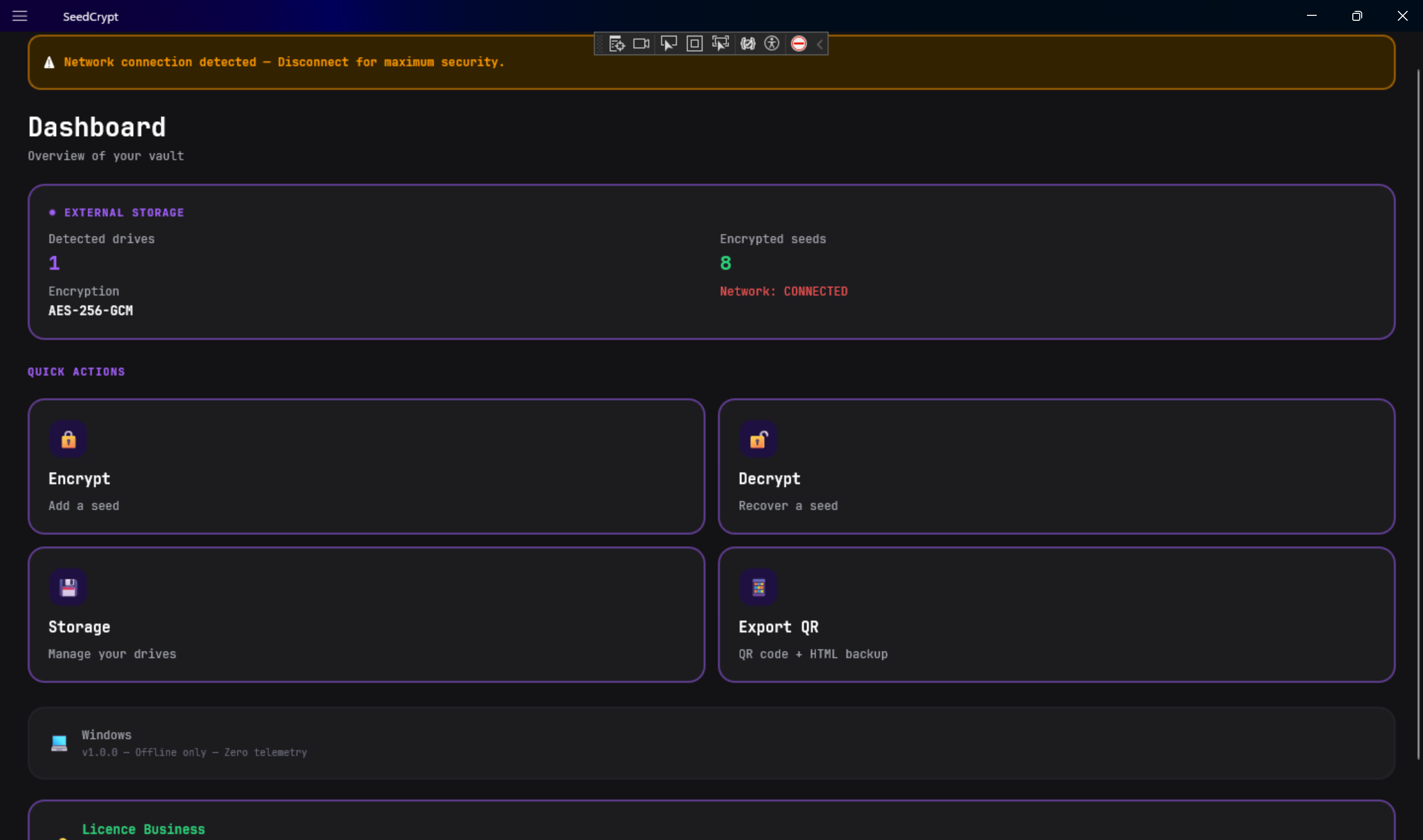Grab the debug toolbar's dotted drag handle

point(599,43)
